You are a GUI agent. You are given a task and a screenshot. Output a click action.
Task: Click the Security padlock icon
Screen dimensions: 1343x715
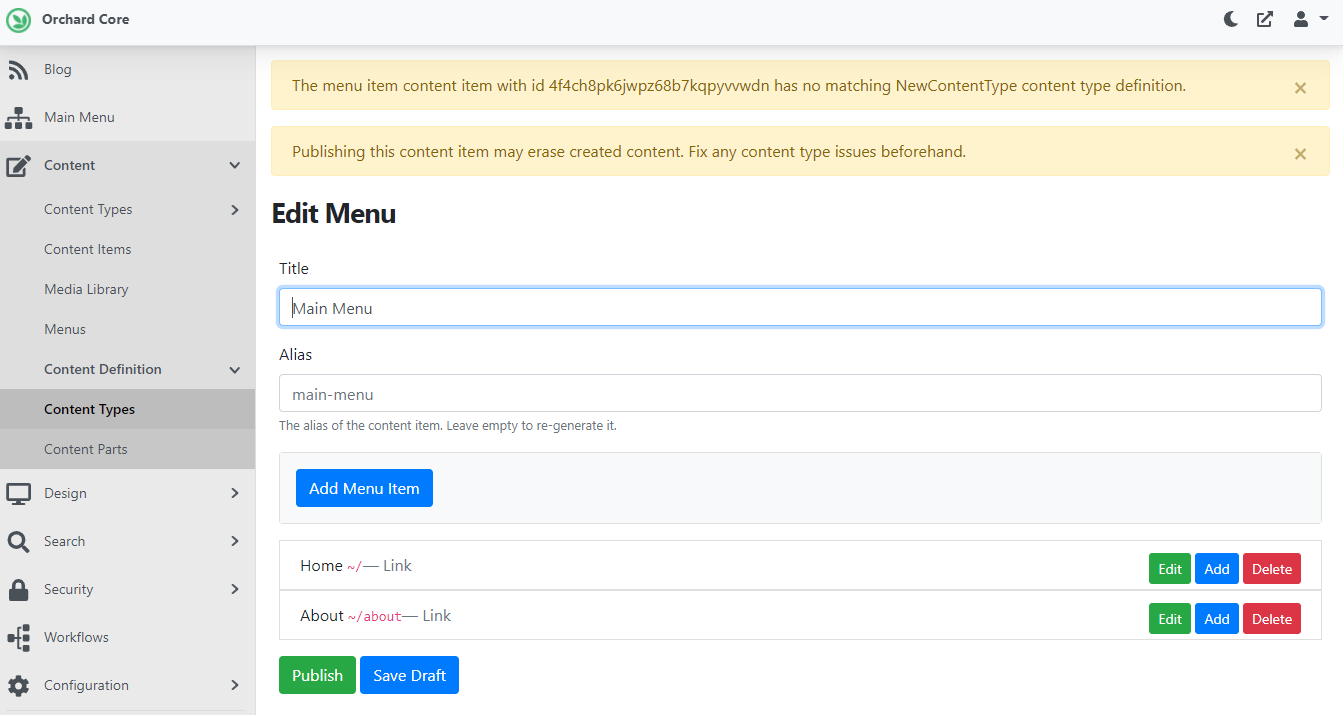(x=18, y=590)
